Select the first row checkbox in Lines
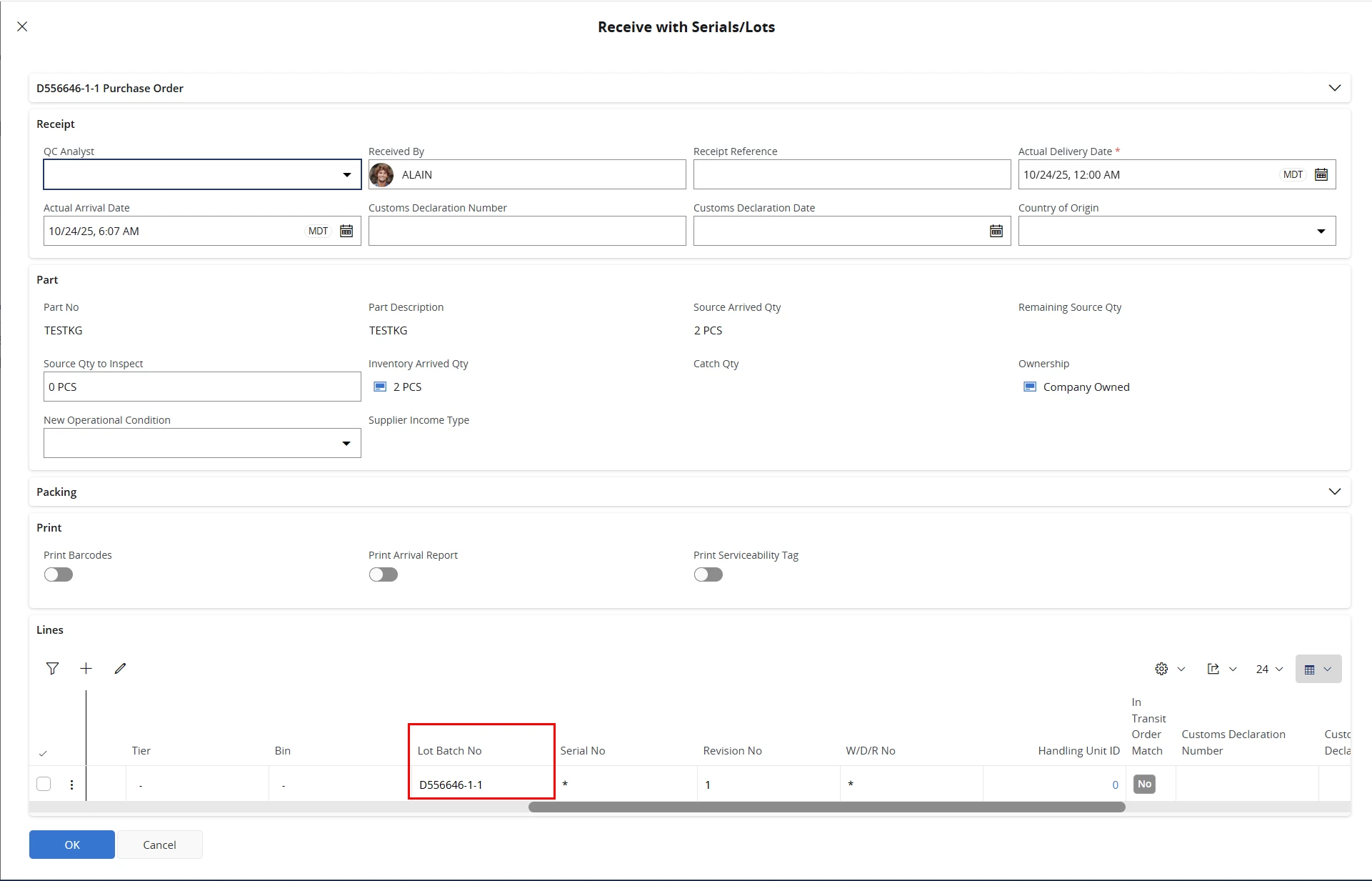This screenshot has height=881, width=1372. tap(44, 784)
